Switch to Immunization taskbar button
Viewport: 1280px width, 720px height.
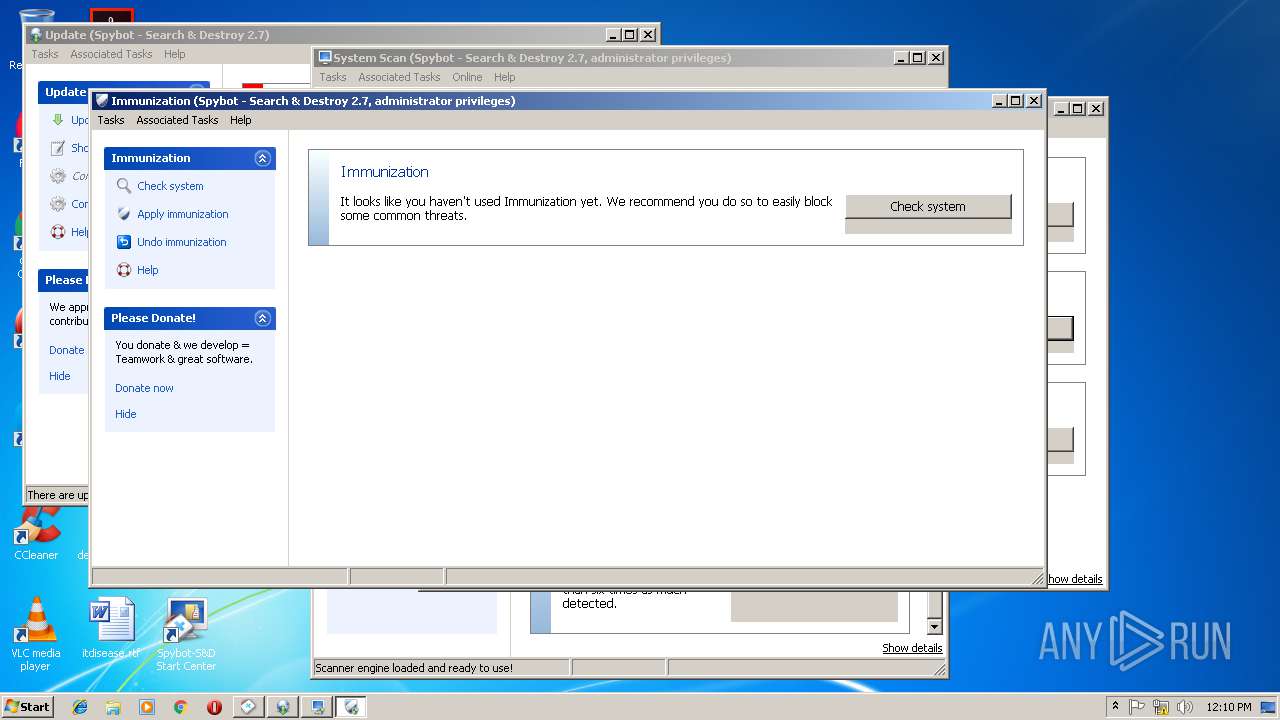(x=351, y=707)
